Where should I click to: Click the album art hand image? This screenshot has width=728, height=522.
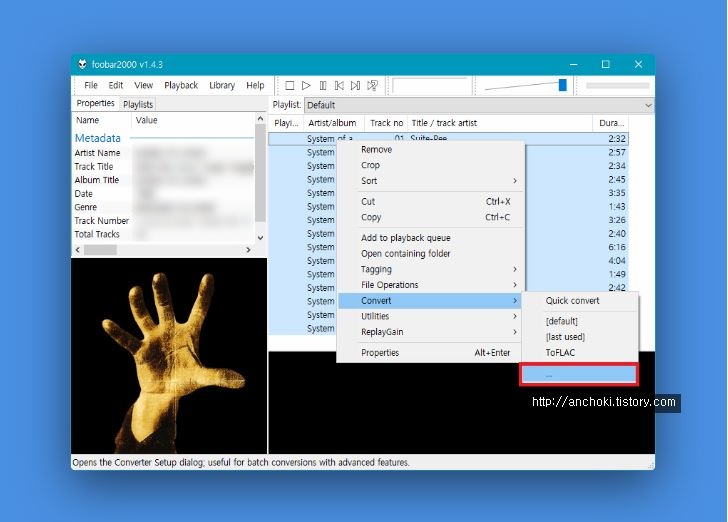tap(169, 356)
